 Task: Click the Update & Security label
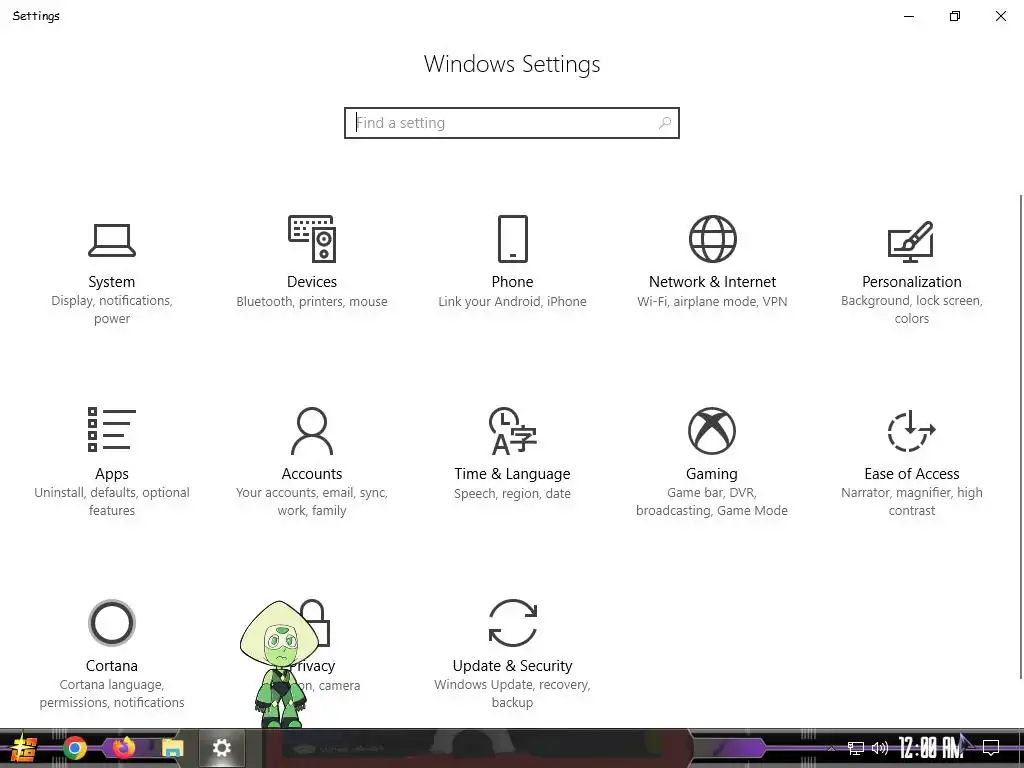coord(513,666)
